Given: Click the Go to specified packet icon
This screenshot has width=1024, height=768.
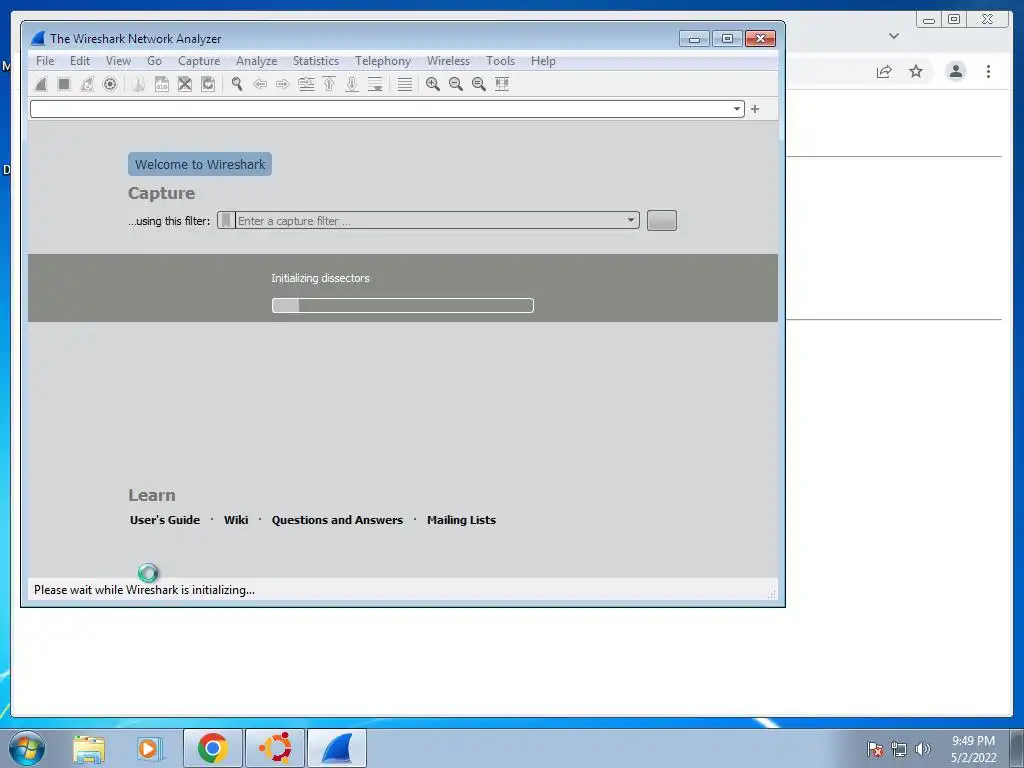Looking at the screenshot, I should (306, 84).
